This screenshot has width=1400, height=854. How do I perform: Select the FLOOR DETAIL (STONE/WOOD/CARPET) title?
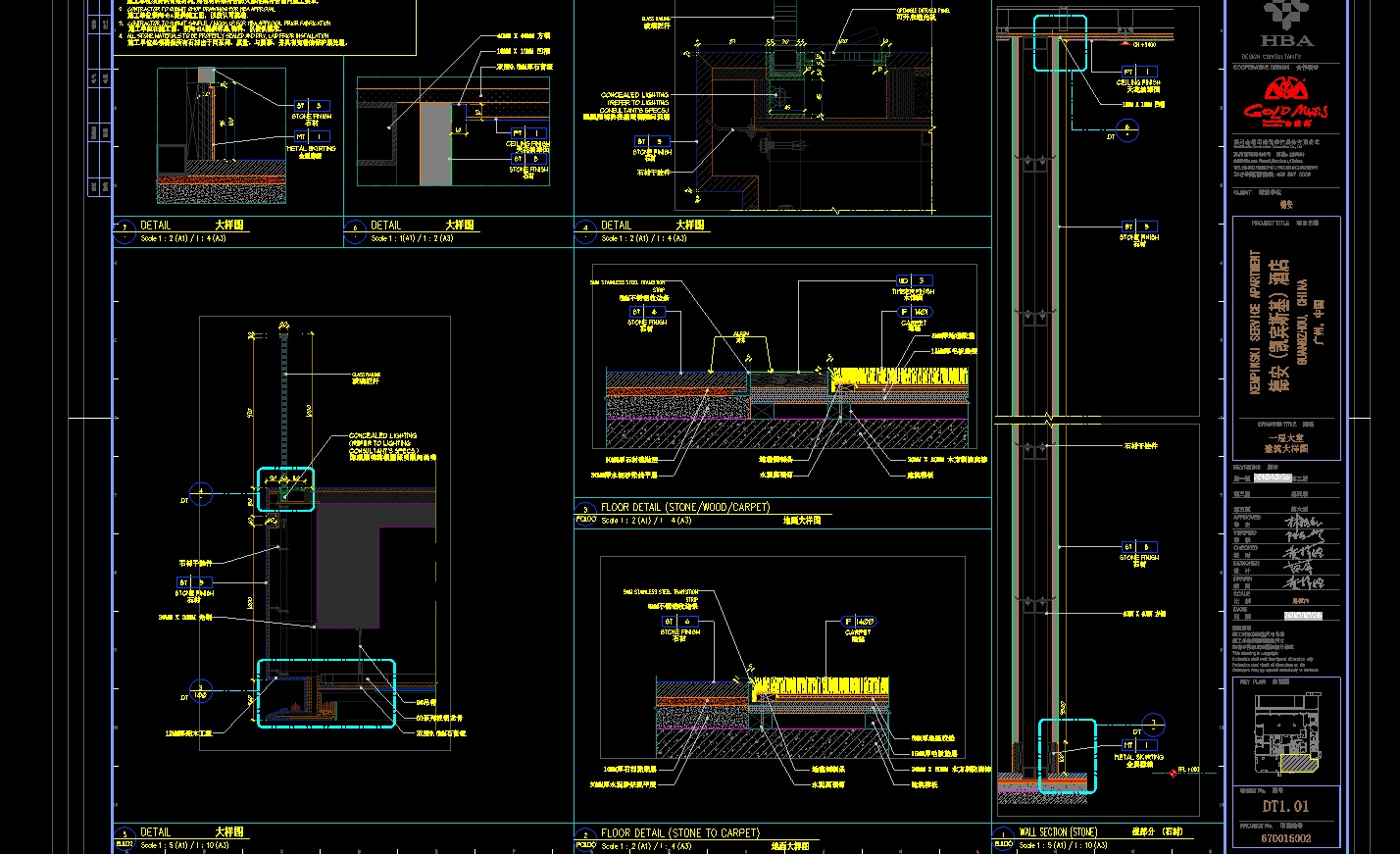pos(685,508)
